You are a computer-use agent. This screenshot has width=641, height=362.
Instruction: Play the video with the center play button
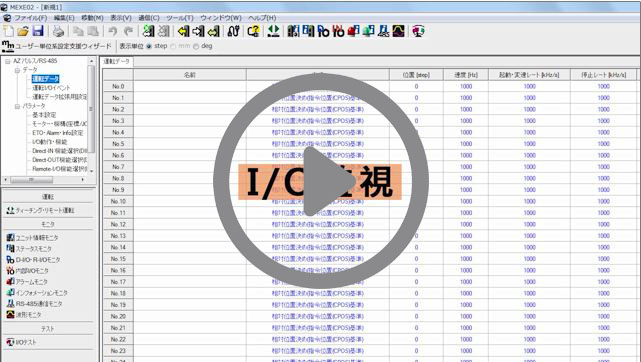pos(320,181)
